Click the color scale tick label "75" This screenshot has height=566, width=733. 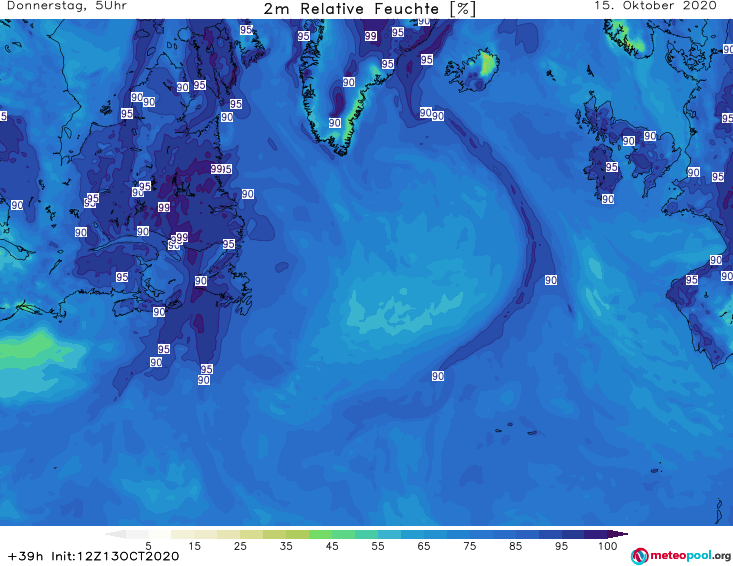pyautogui.click(x=470, y=546)
